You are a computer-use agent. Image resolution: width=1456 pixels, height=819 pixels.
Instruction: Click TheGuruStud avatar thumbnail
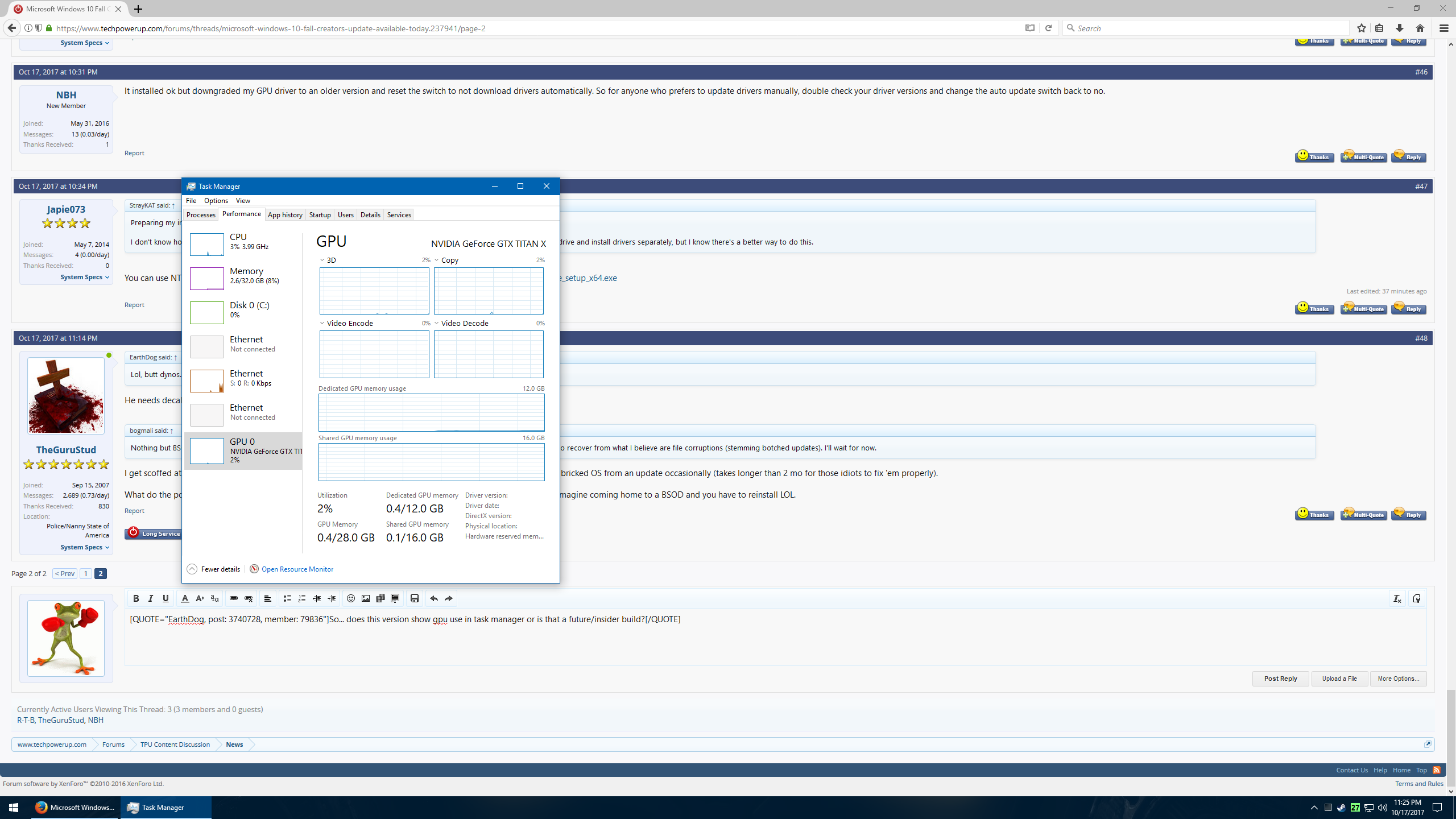click(x=66, y=396)
